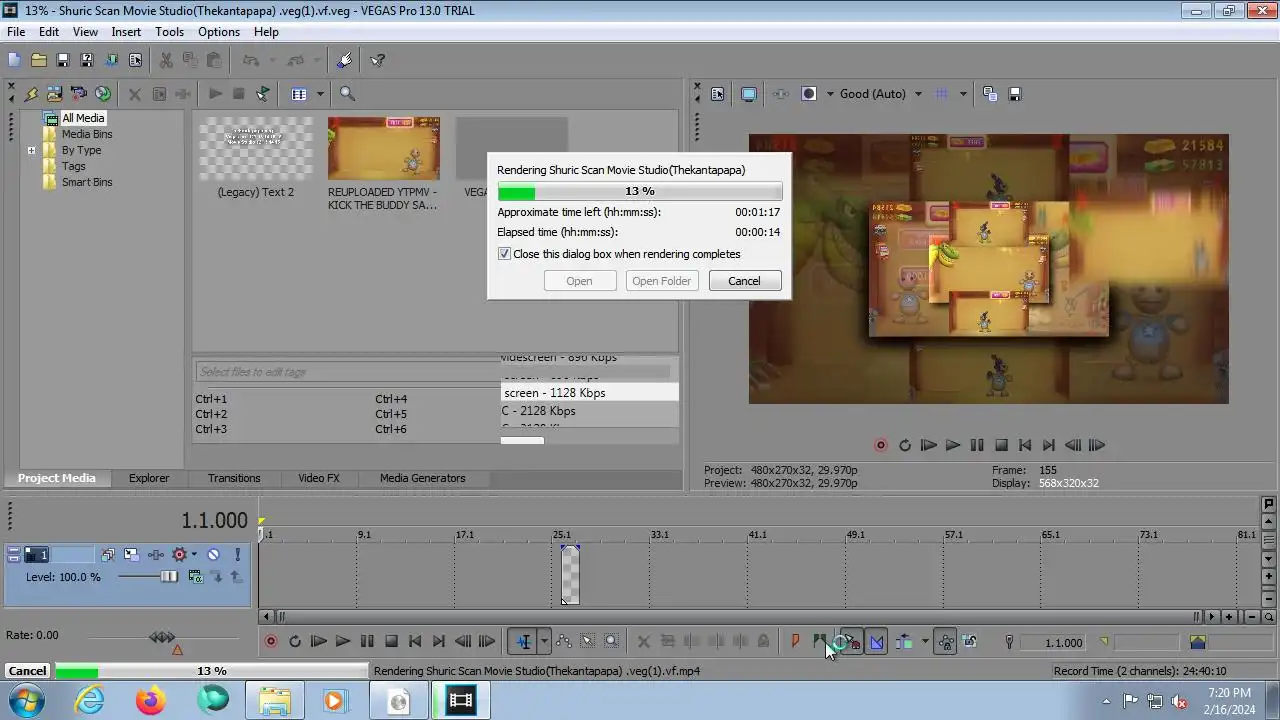Solo video track 1
1280x720 pixels.
pos(238,555)
